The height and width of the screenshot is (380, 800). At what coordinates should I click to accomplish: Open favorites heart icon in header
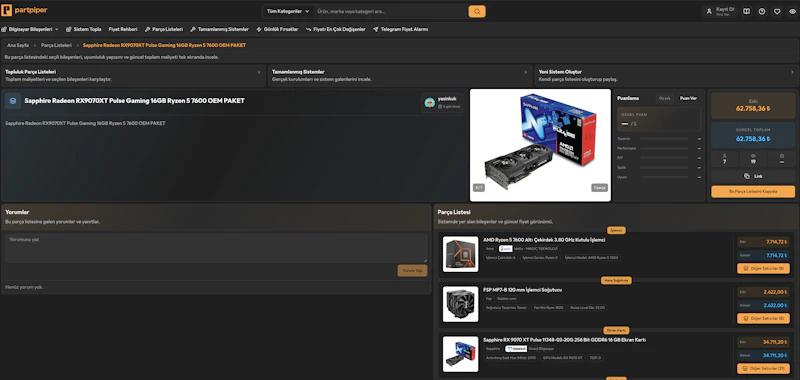click(x=777, y=11)
